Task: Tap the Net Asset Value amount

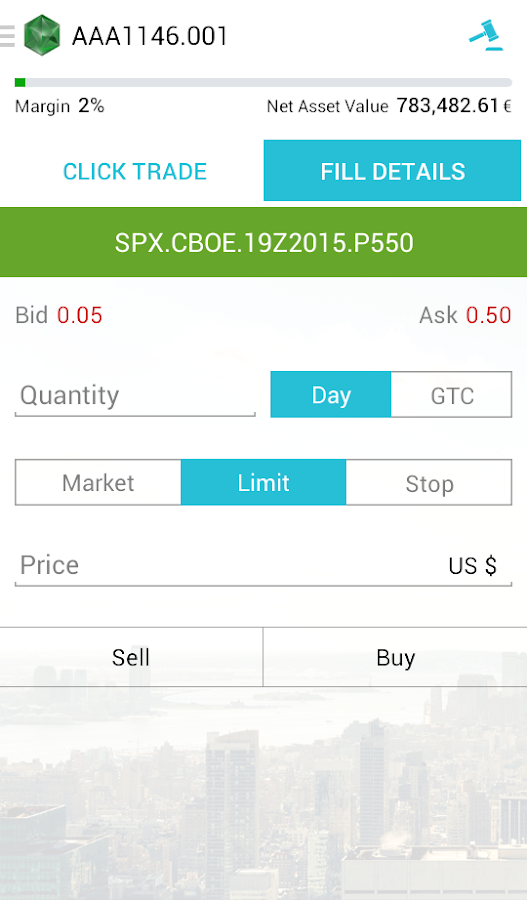Action: 454,106
